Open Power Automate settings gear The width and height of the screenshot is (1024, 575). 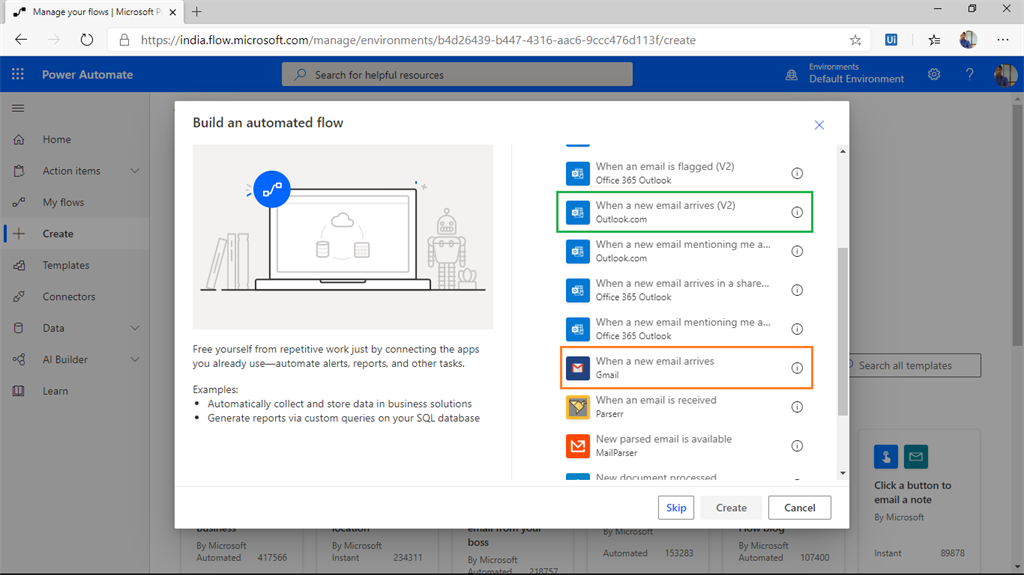point(934,74)
